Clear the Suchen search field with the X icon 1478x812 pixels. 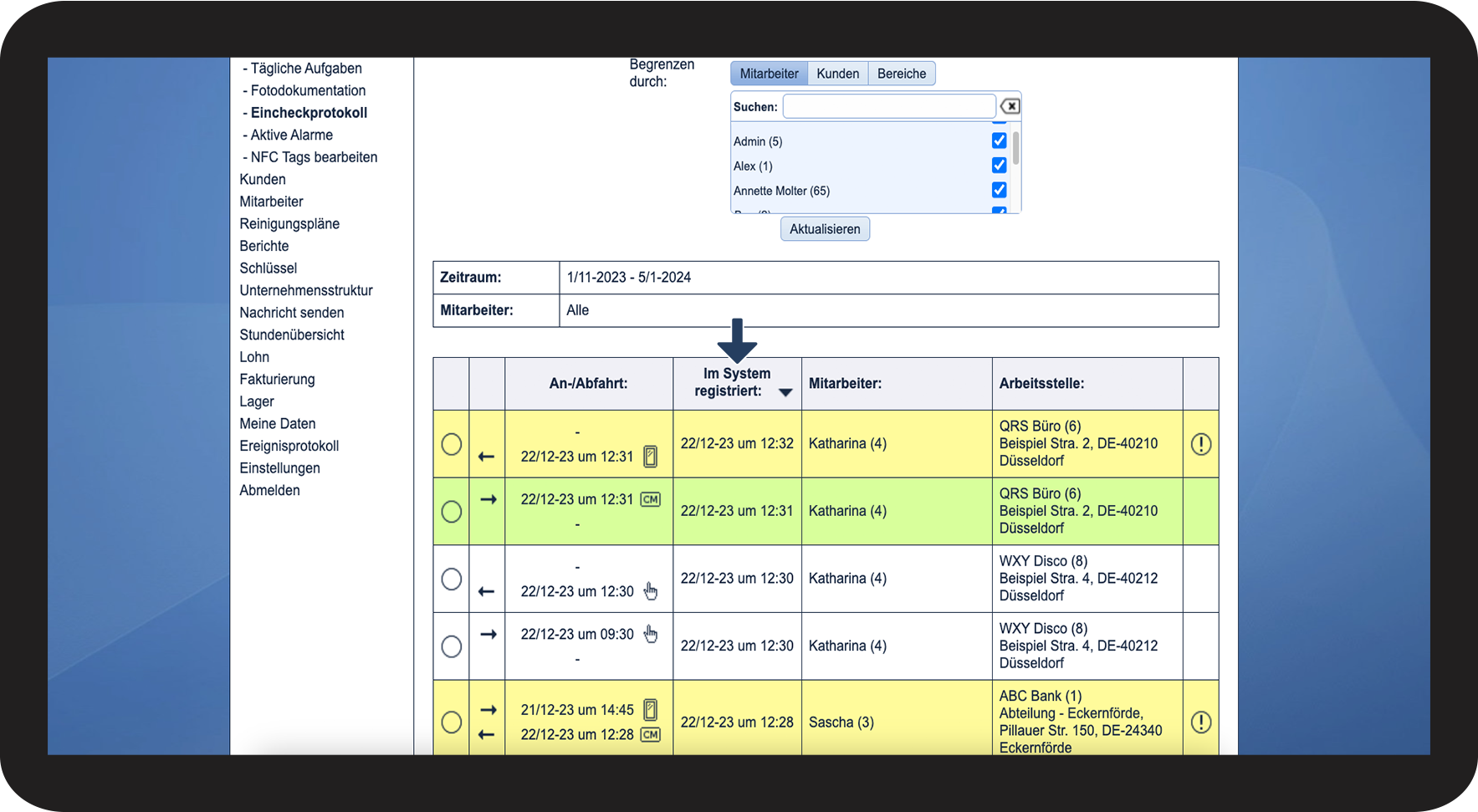(1010, 106)
